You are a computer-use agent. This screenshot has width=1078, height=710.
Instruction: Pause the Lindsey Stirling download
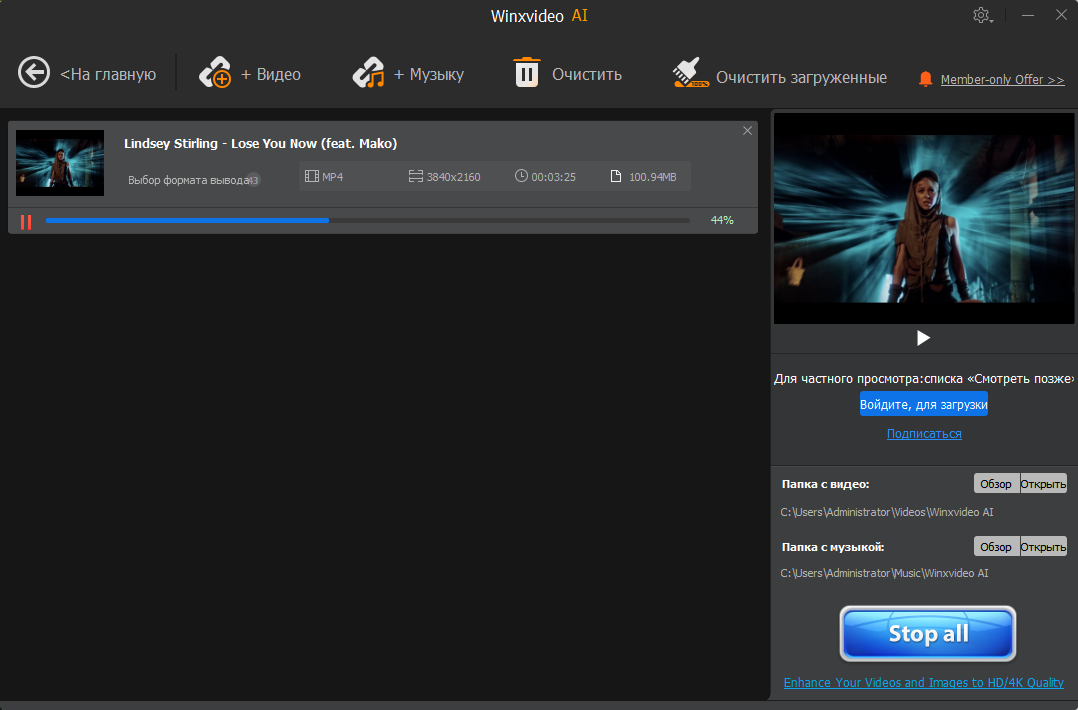tap(26, 222)
